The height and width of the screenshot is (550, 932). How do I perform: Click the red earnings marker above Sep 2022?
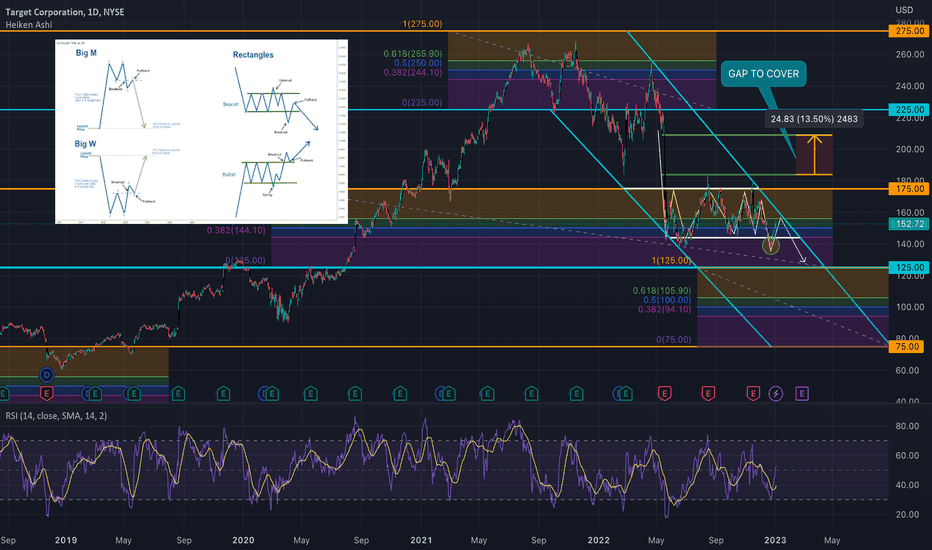(708, 393)
